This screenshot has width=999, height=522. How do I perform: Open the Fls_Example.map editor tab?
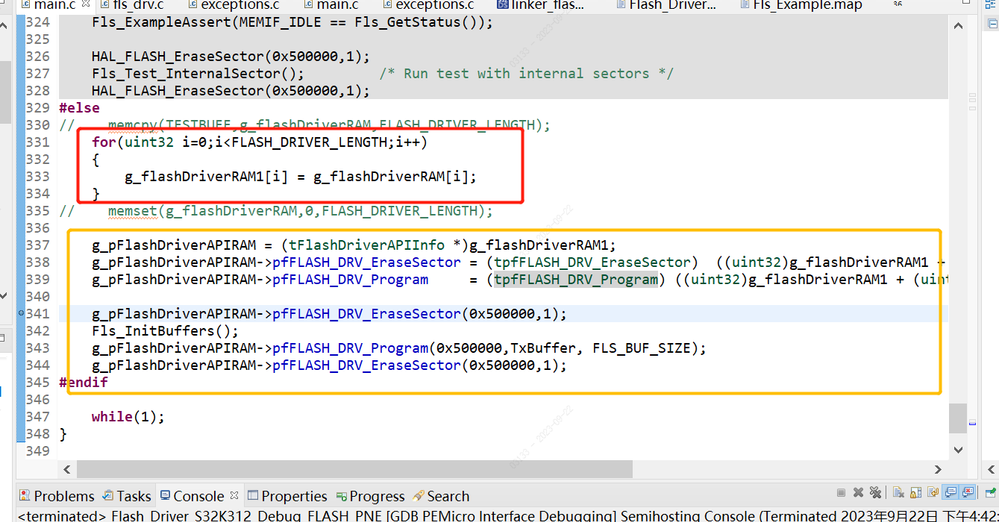tap(801, 5)
